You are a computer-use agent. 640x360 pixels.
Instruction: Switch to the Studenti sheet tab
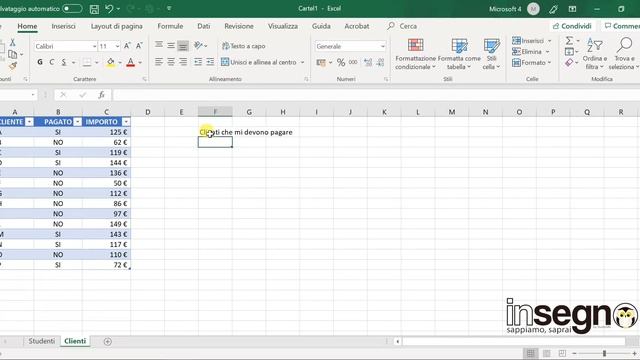coord(41,341)
